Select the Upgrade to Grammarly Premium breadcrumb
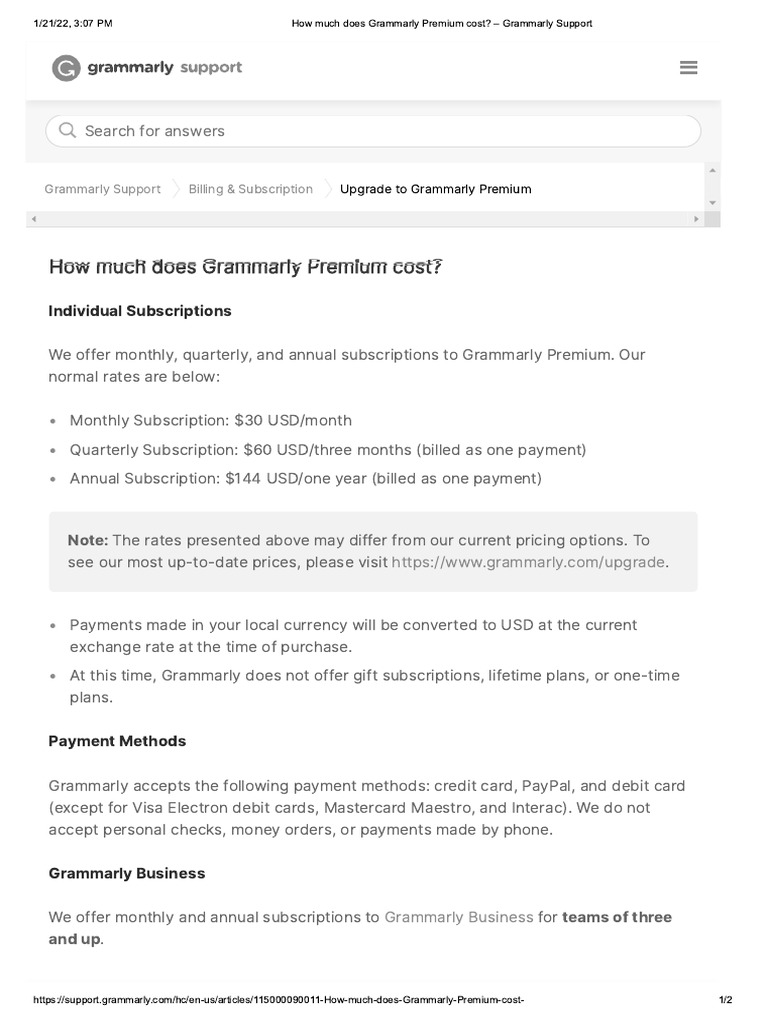Screen dimensions: 768x1024 (435, 189)
